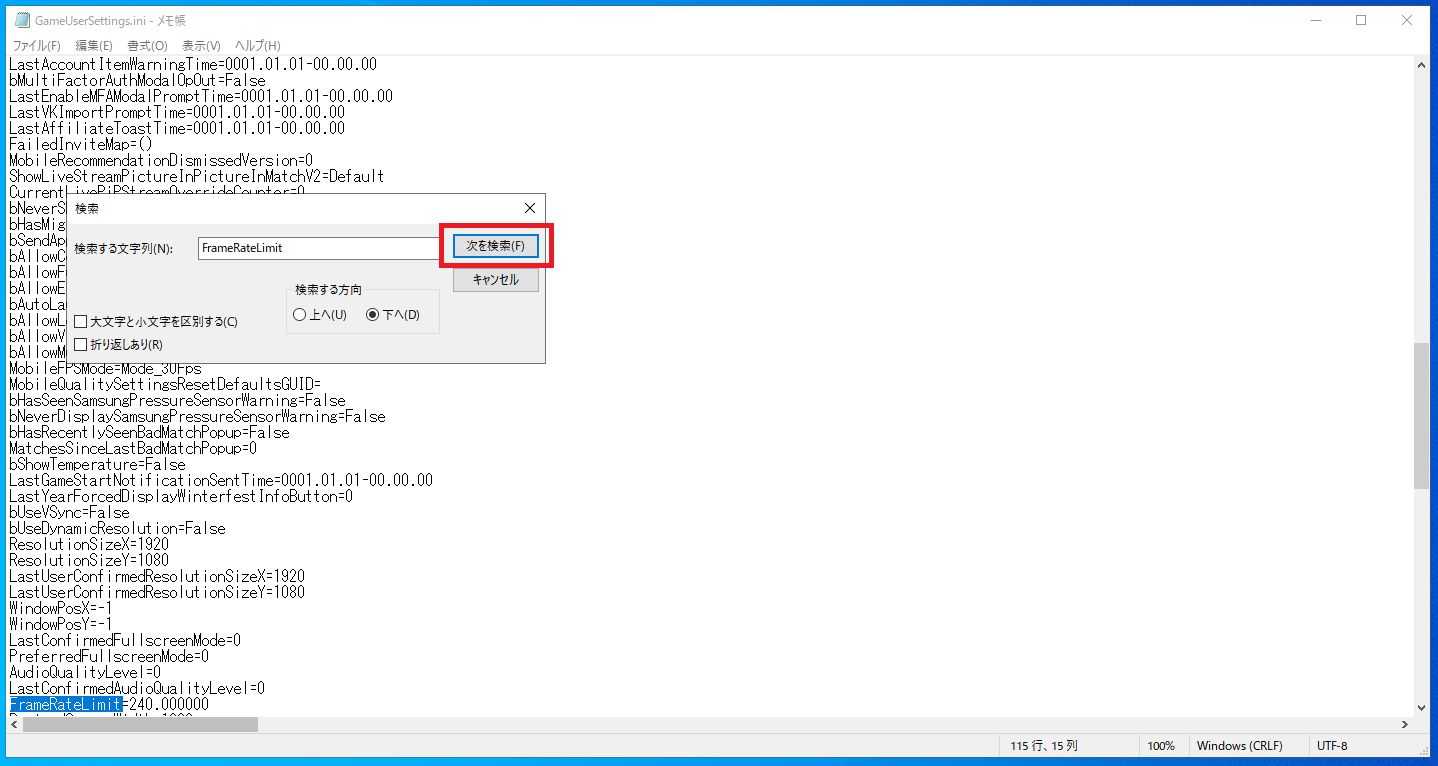Click the bShowTemperature=False line
Image resolution: width=1438 pixels, height=766 pixels.
point(97,464)
